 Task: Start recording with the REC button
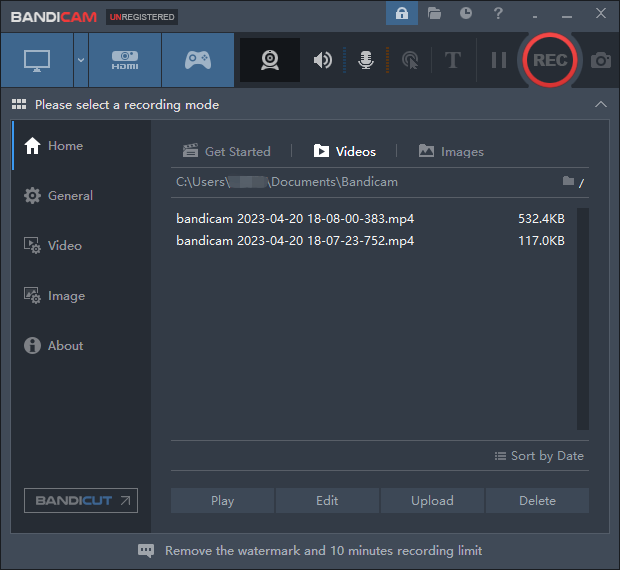coord(550,60)
